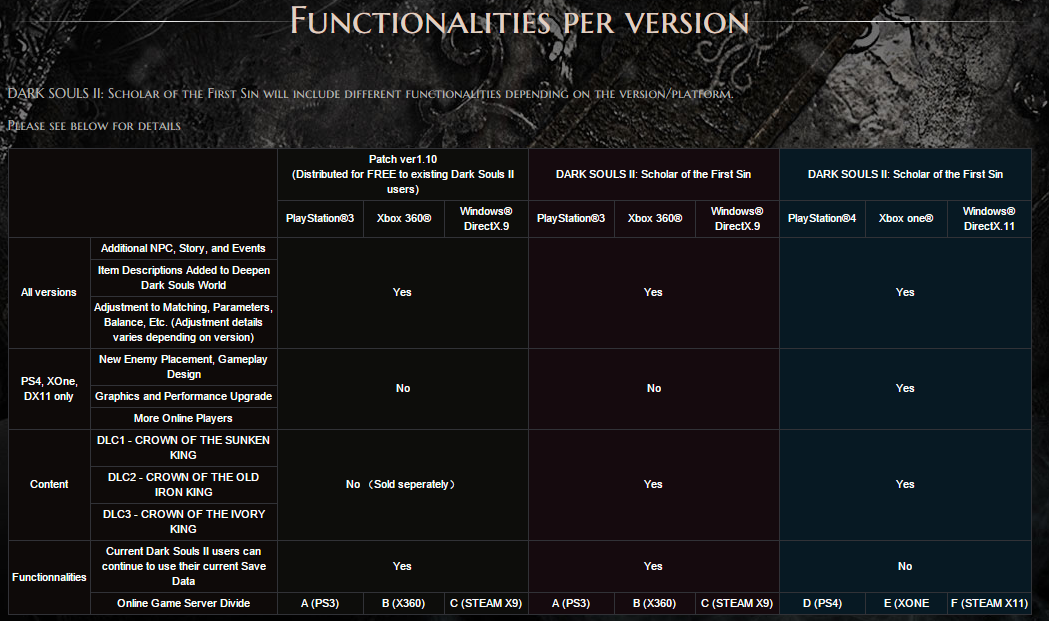Select the "More Online Players" row label

(183, 418)
